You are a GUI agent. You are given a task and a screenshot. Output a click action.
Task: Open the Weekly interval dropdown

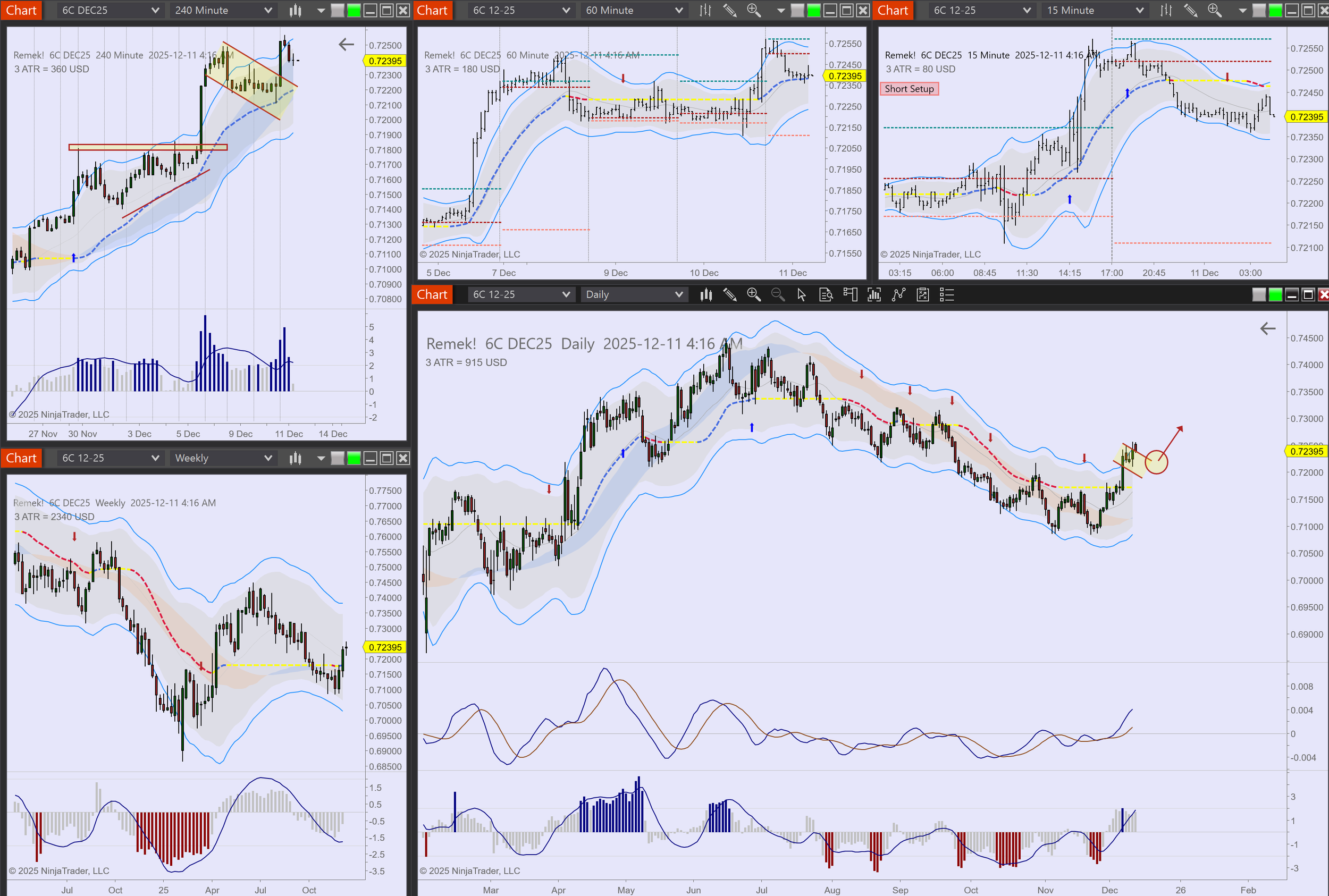223,458
